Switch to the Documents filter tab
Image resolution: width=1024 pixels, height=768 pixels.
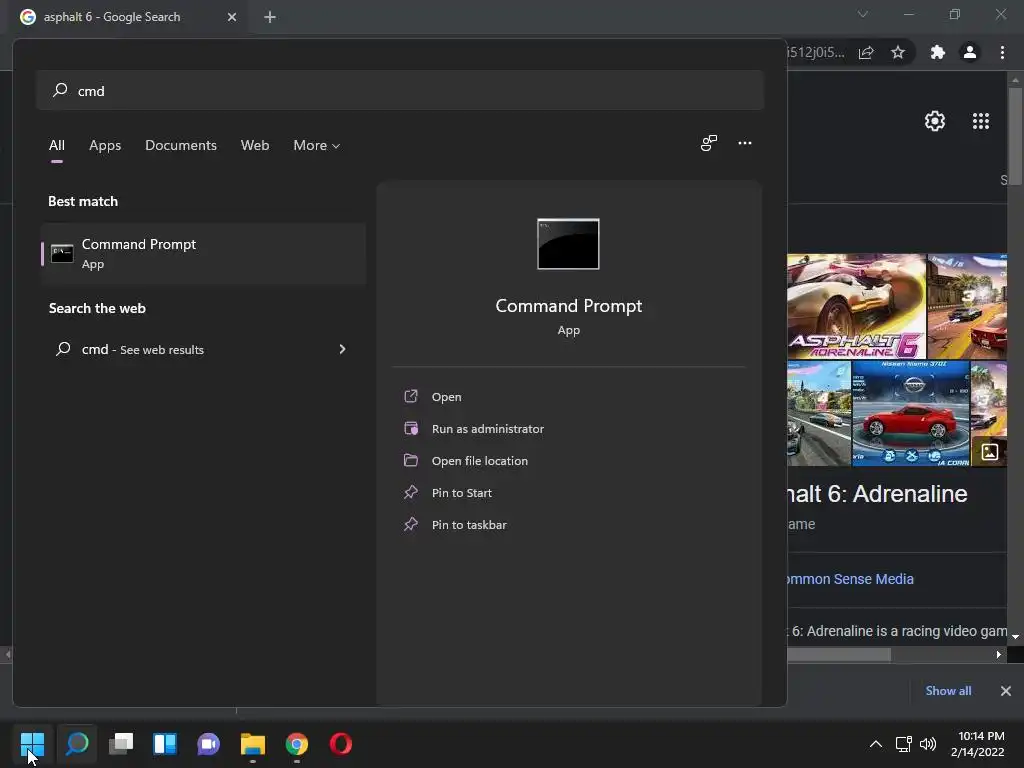181,145
